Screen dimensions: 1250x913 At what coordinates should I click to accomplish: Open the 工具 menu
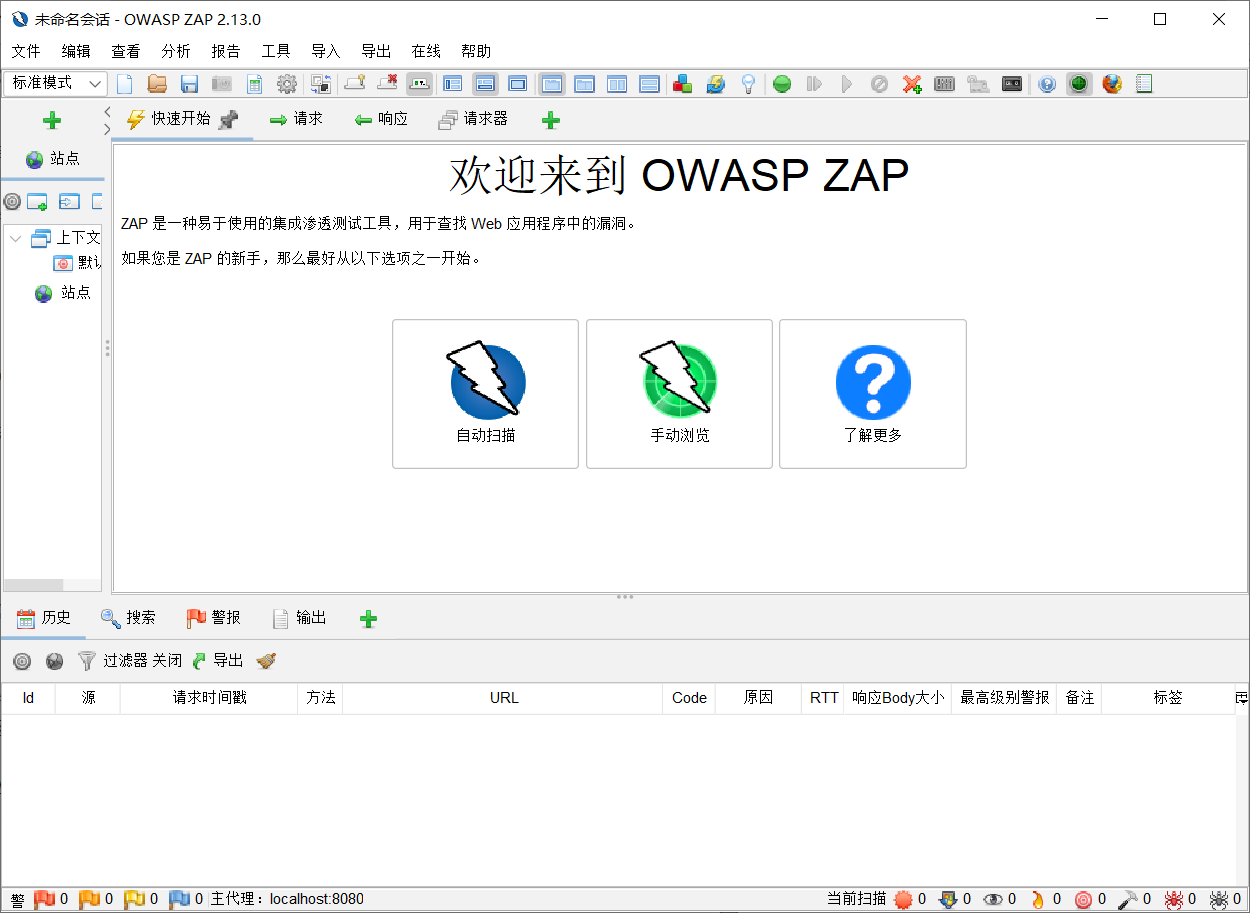276,51
